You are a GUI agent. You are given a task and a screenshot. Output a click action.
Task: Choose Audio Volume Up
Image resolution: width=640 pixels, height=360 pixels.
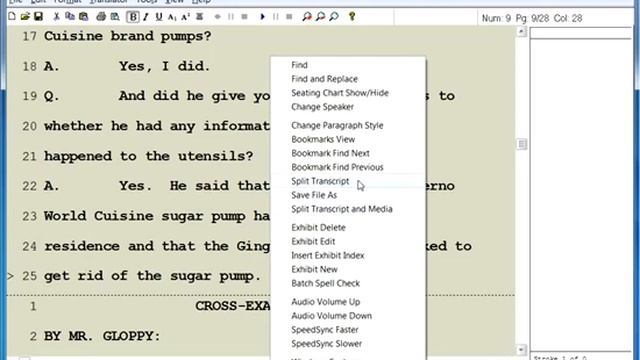(x=325, y=302)
